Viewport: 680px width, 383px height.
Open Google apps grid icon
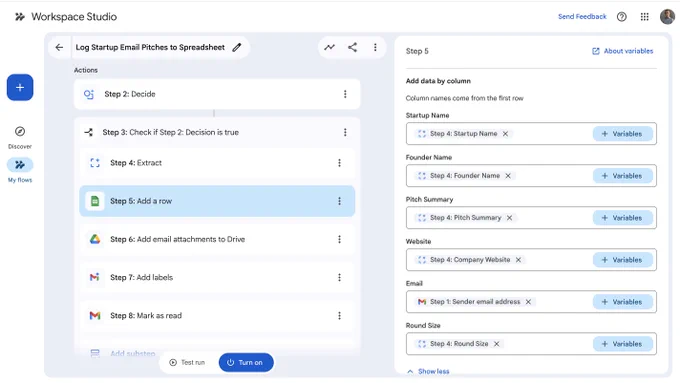coord(644,17)
